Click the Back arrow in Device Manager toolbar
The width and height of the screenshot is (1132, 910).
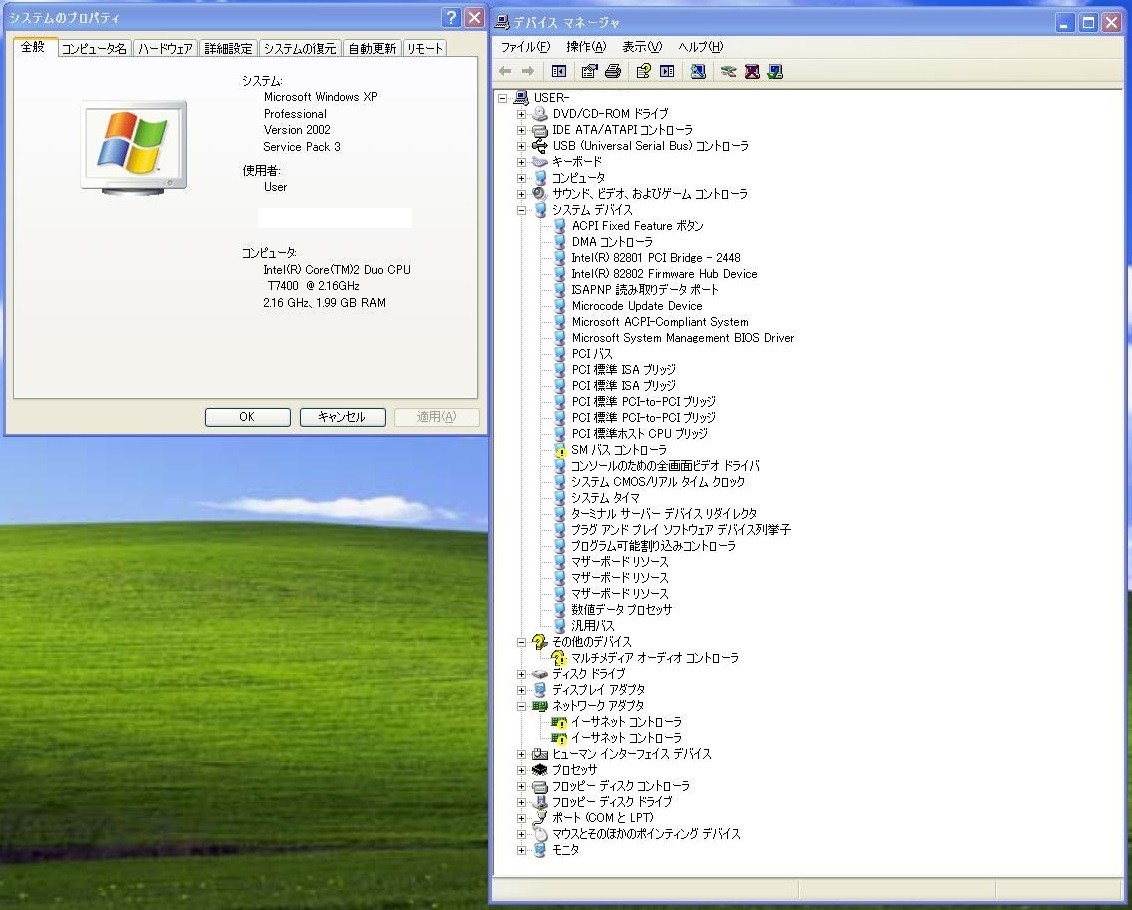coord(505,71)
